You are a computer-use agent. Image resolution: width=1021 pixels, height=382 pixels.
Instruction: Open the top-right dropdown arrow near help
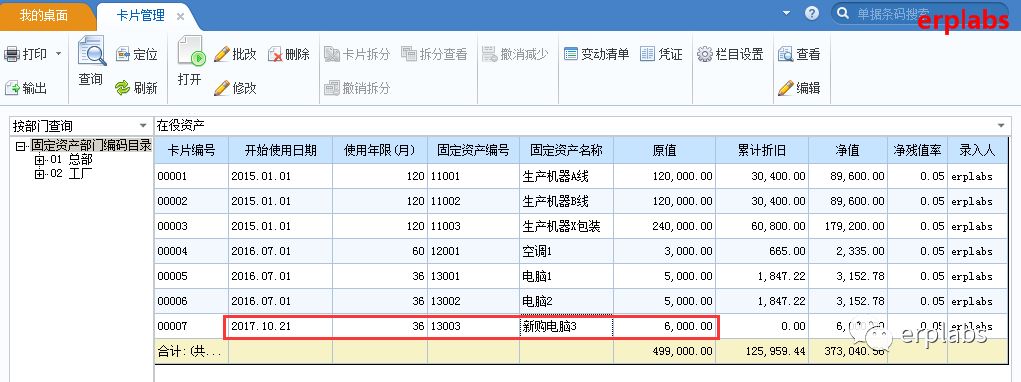(787, 13)
